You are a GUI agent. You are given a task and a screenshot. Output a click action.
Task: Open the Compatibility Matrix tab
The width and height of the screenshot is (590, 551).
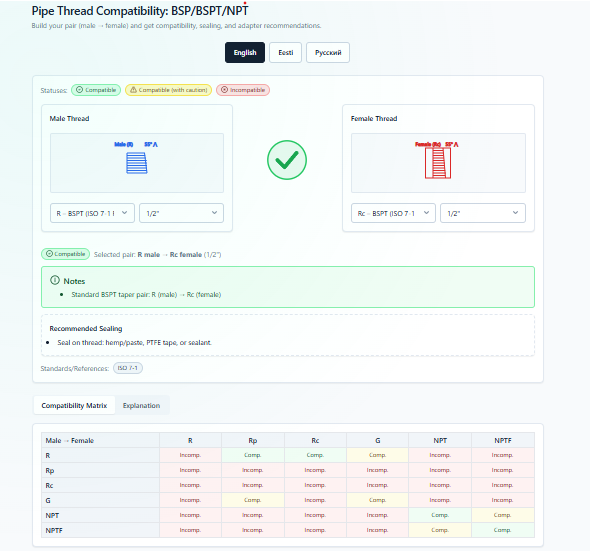[x=74, y=405]
